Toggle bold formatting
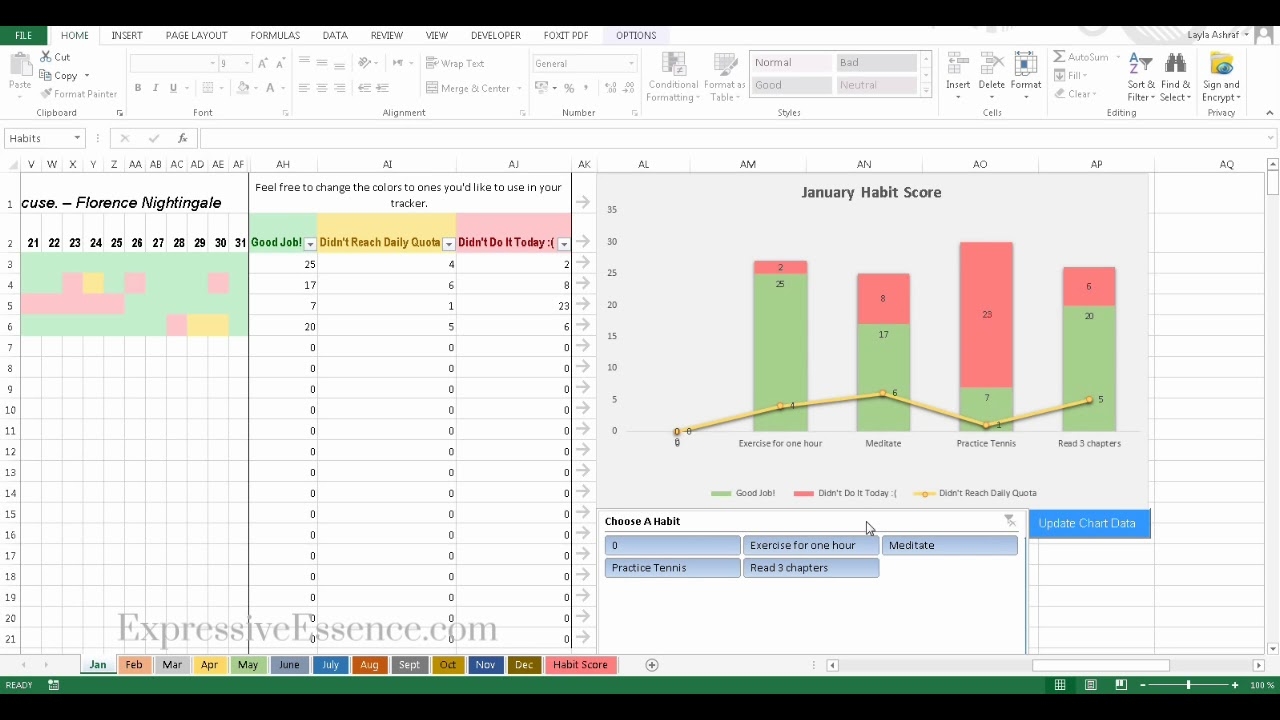1280x720 pixels. 138,88
